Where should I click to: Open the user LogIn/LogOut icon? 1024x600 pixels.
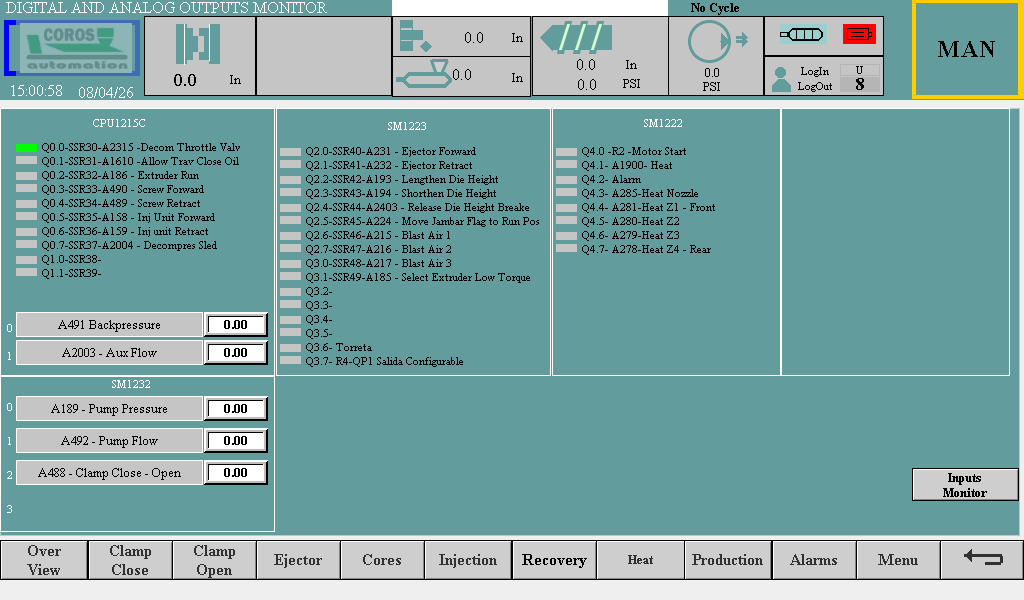click(x=782, y=79)
